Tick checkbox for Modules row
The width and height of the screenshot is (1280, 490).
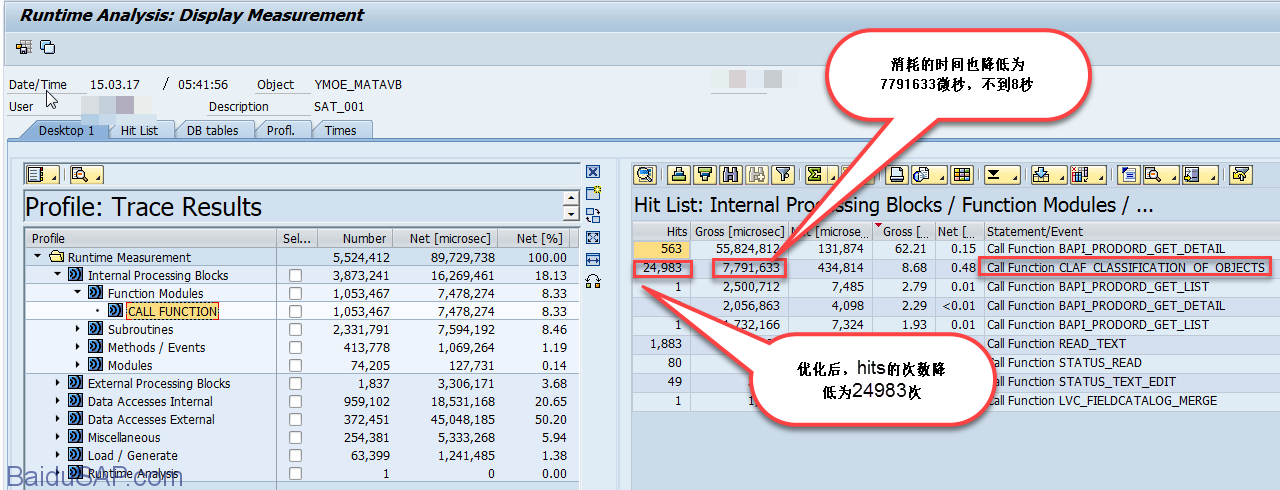coord(296,366)
